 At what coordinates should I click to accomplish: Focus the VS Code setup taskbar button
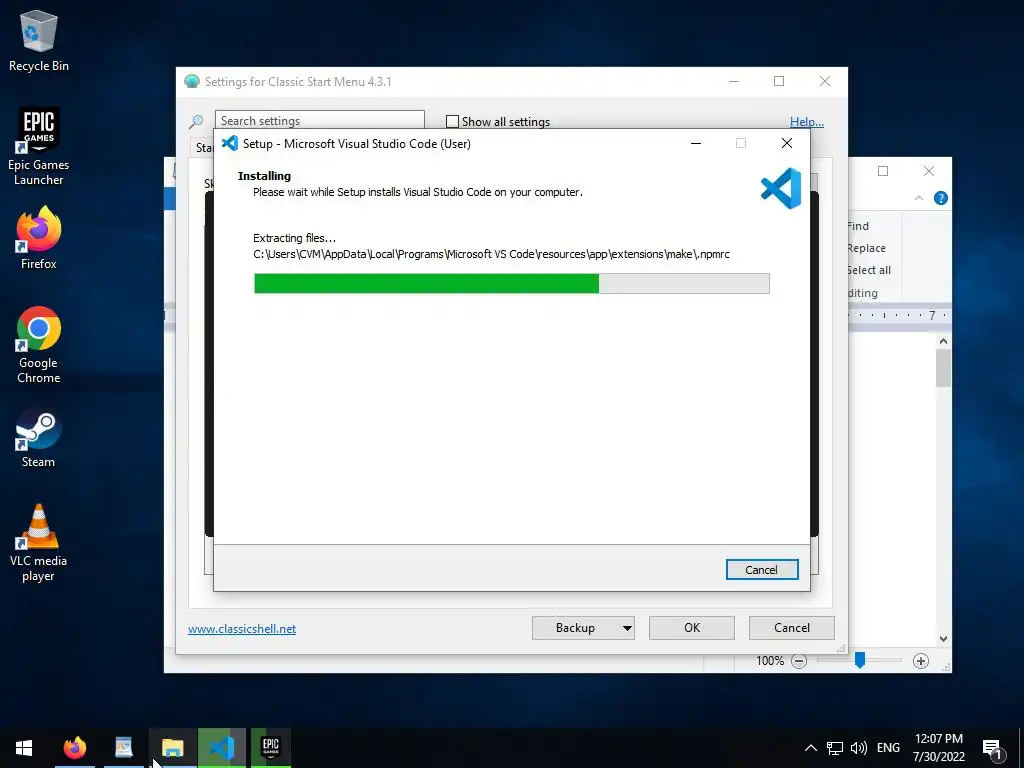click(222, 748)
